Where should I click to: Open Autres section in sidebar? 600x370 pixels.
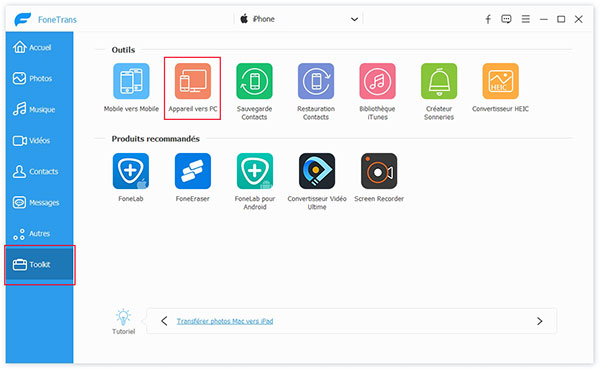click(39, 233)
